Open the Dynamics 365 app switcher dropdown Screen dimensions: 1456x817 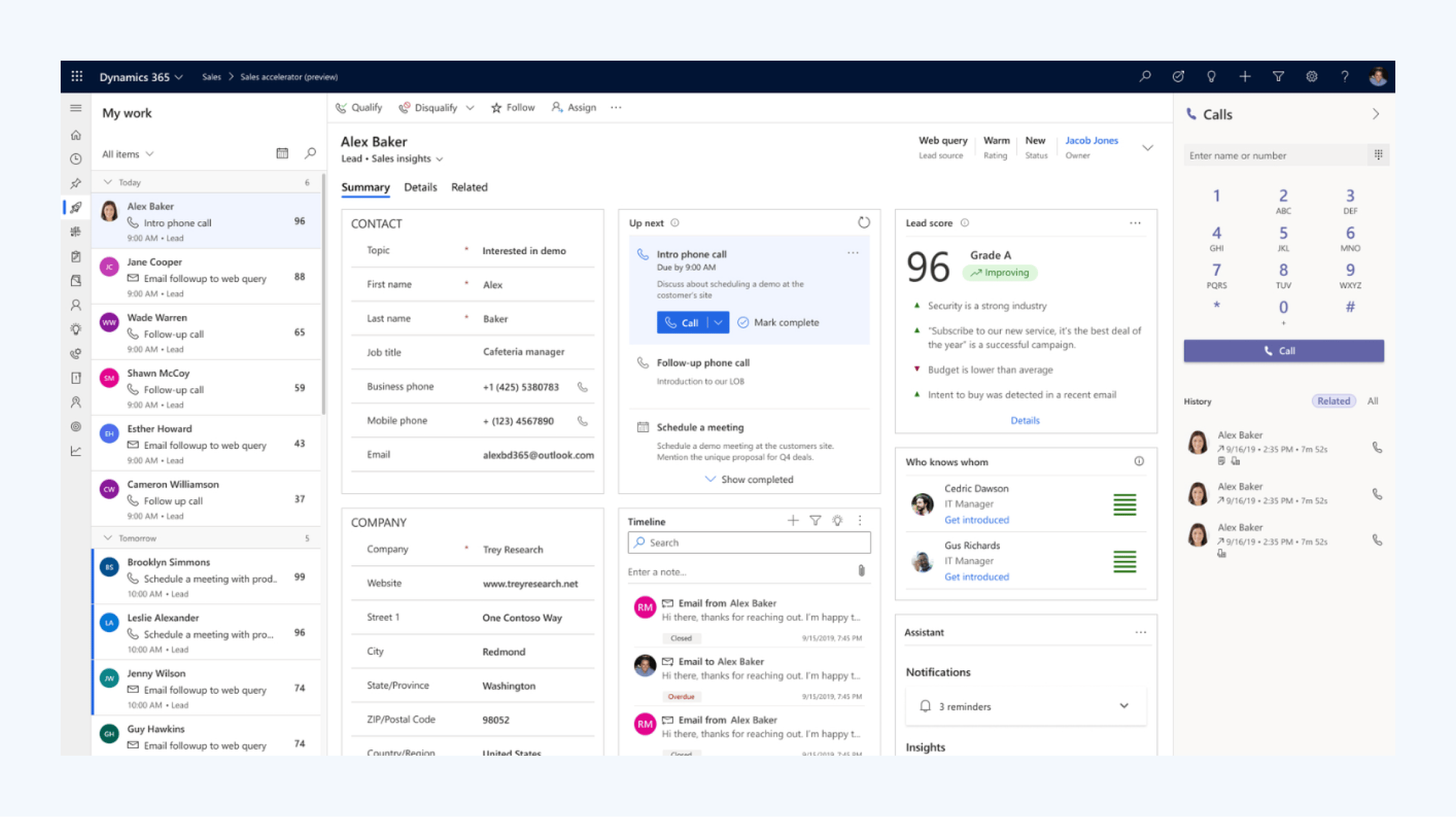pyautogui.click(x=141, y=77)
